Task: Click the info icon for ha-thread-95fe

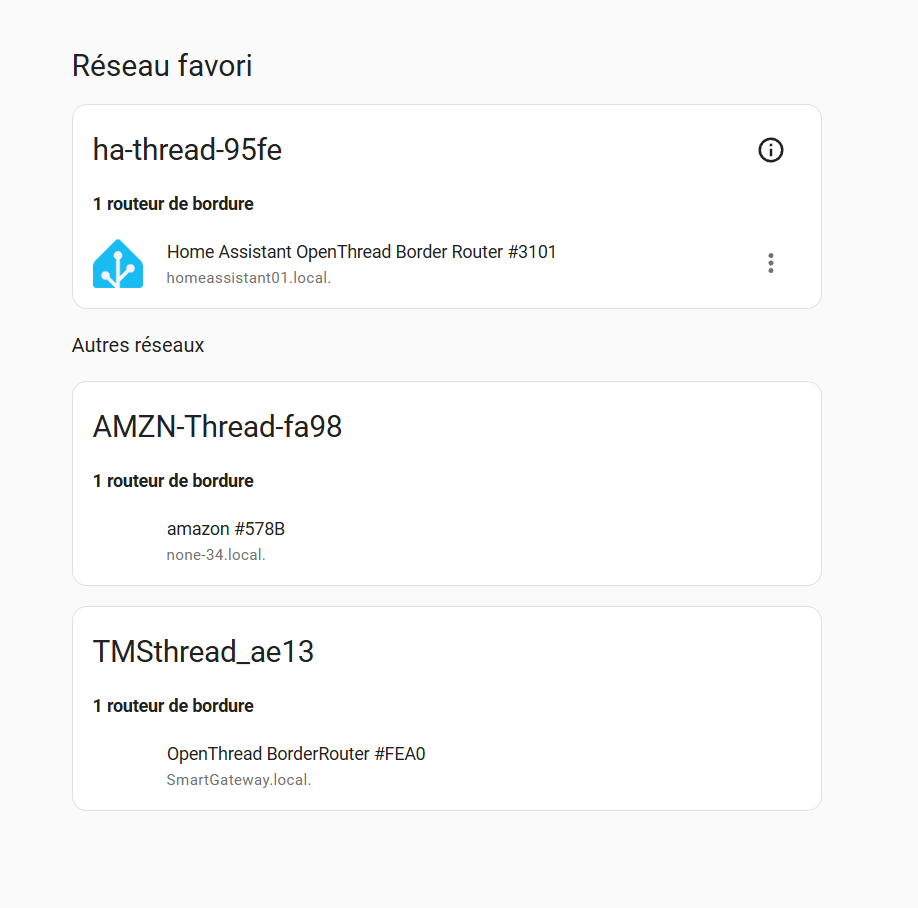Action: [770, 150]
